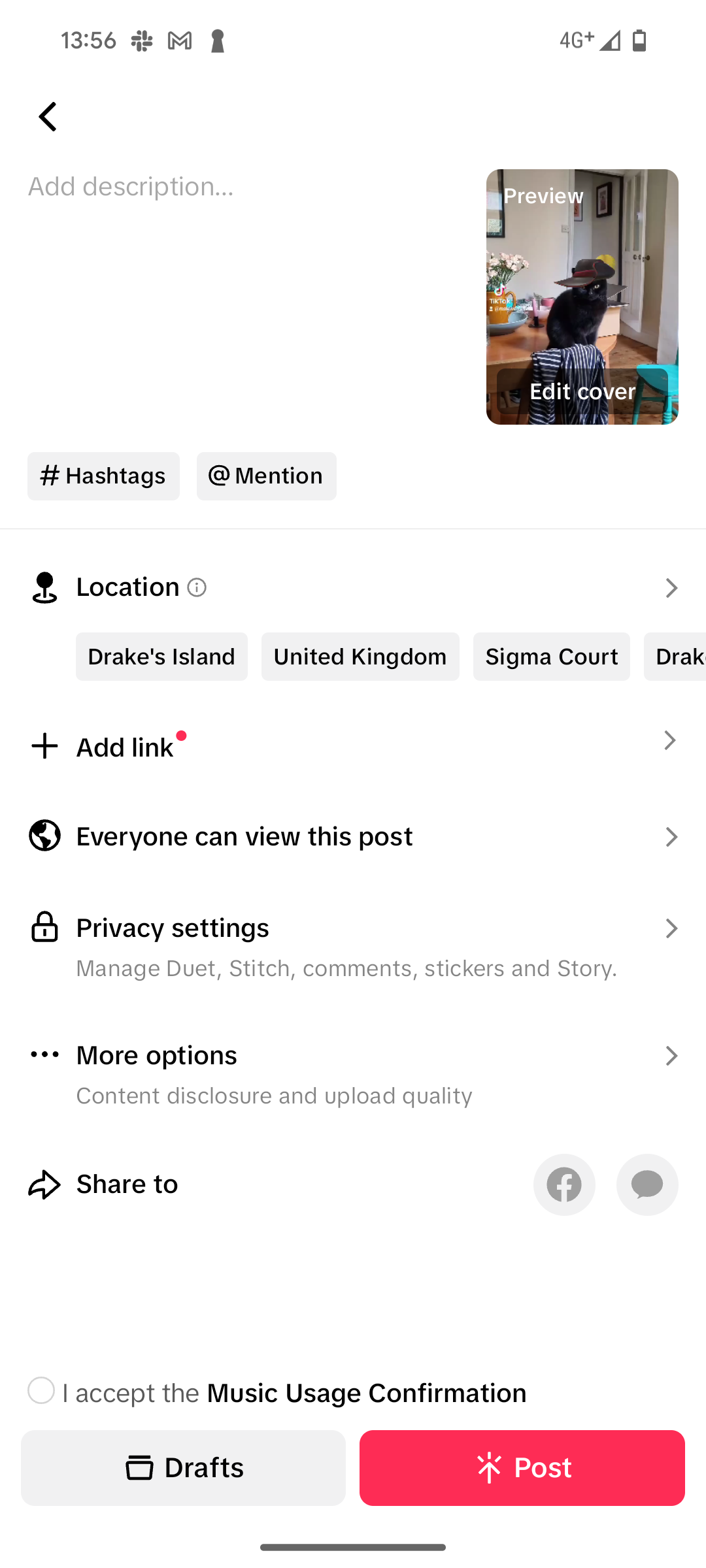This screenshot has height=1568, width=706.
Task: Accept the Music Usage Confirmation radio button
Action: 41,1390
